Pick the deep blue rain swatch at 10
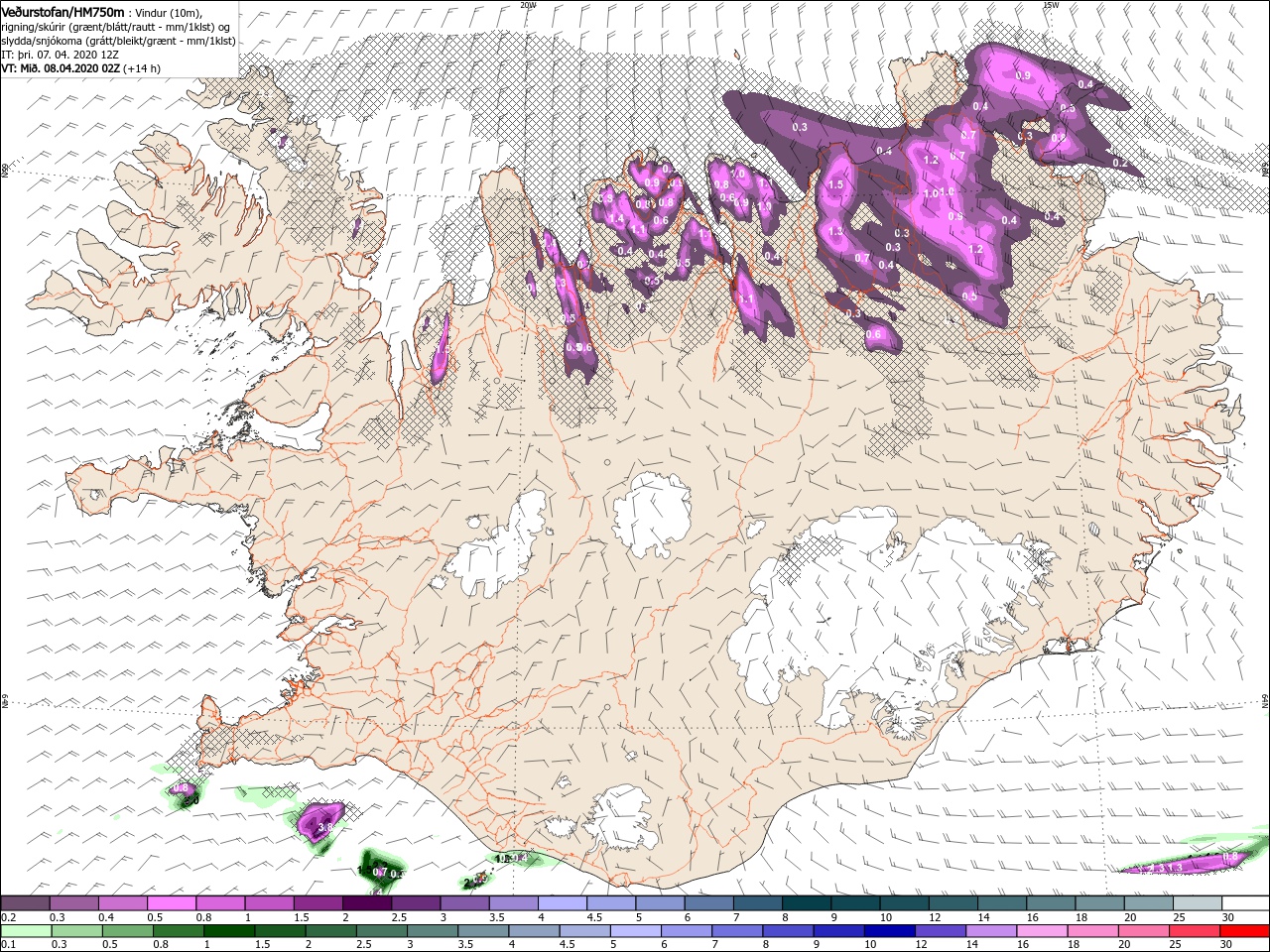This screenshot has height=952, width=1270. [x=888, y=931]
